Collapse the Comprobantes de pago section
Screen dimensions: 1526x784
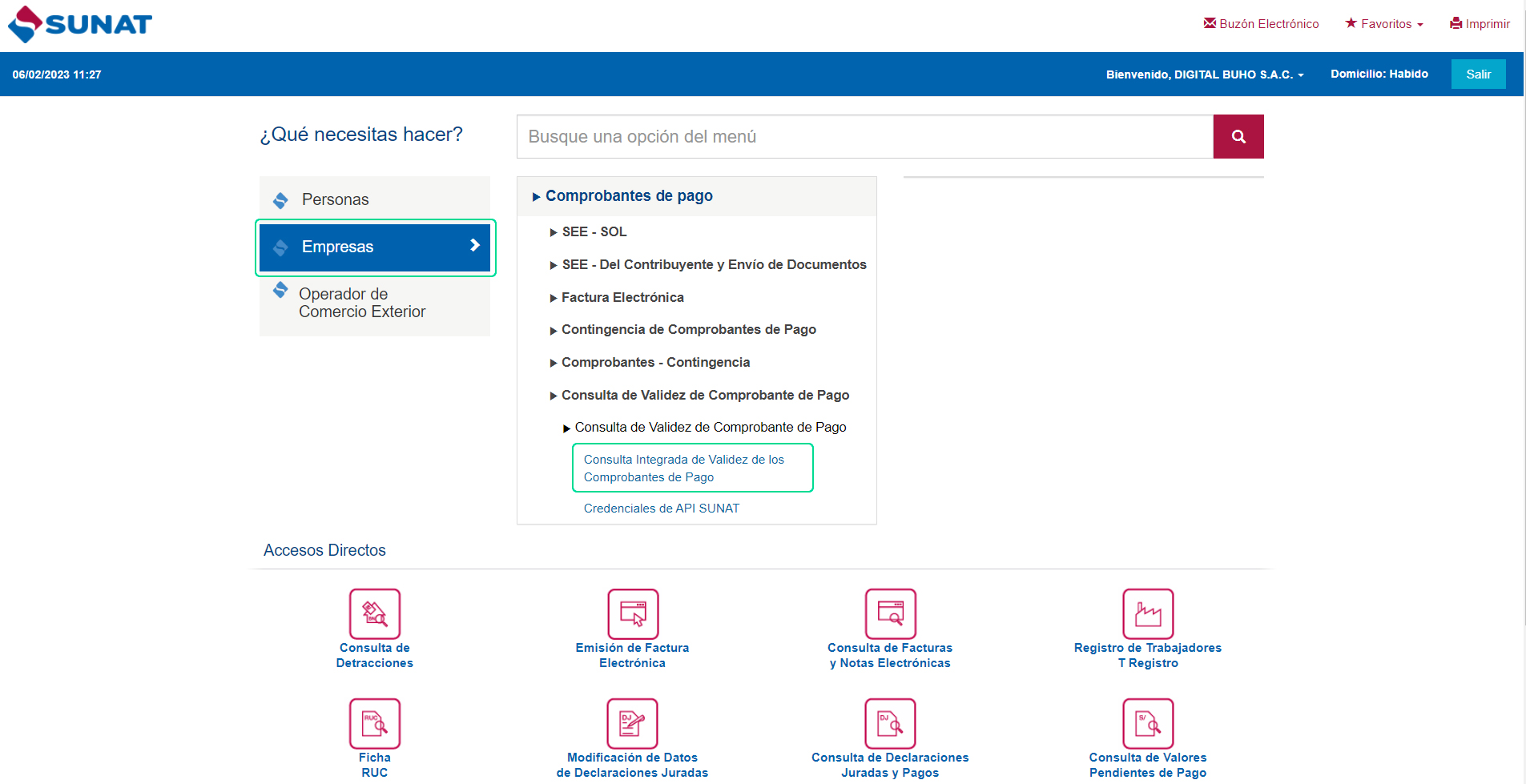pos(628,196)
